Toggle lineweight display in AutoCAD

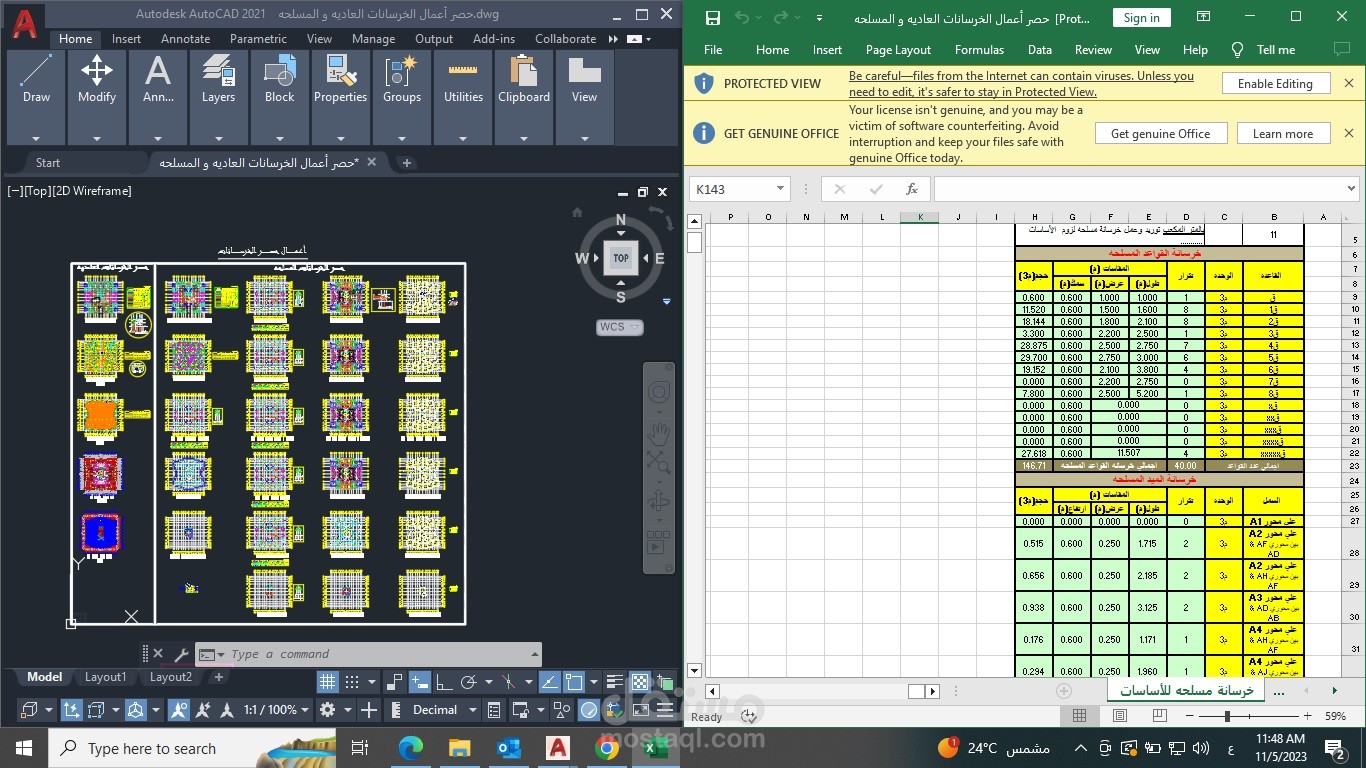615,682
